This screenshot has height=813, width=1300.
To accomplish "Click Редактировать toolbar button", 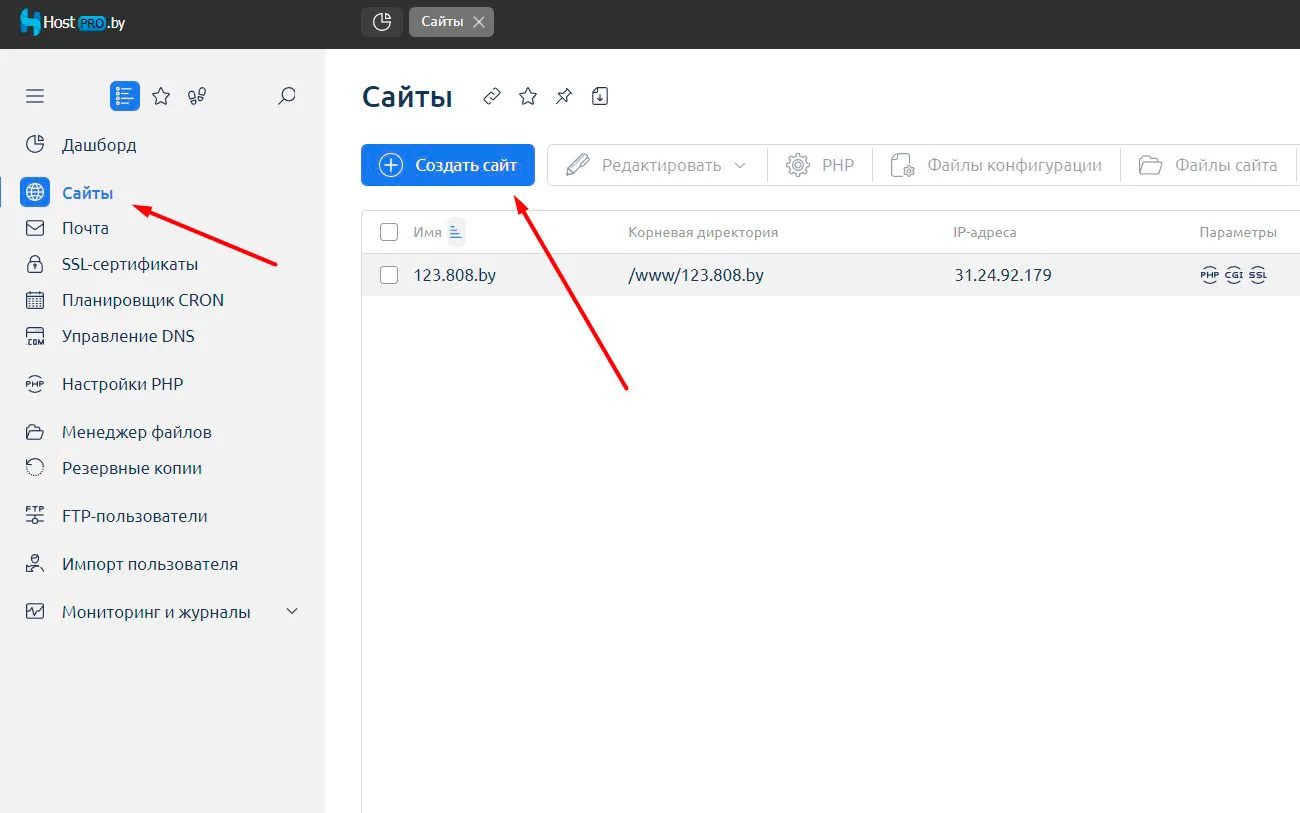I will coord(658,165).
